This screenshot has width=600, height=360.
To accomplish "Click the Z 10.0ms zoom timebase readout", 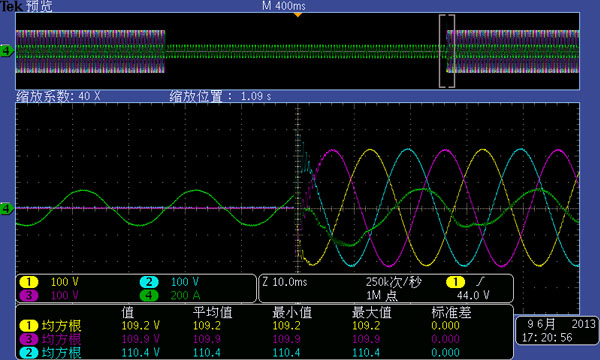I will point(285,282).
